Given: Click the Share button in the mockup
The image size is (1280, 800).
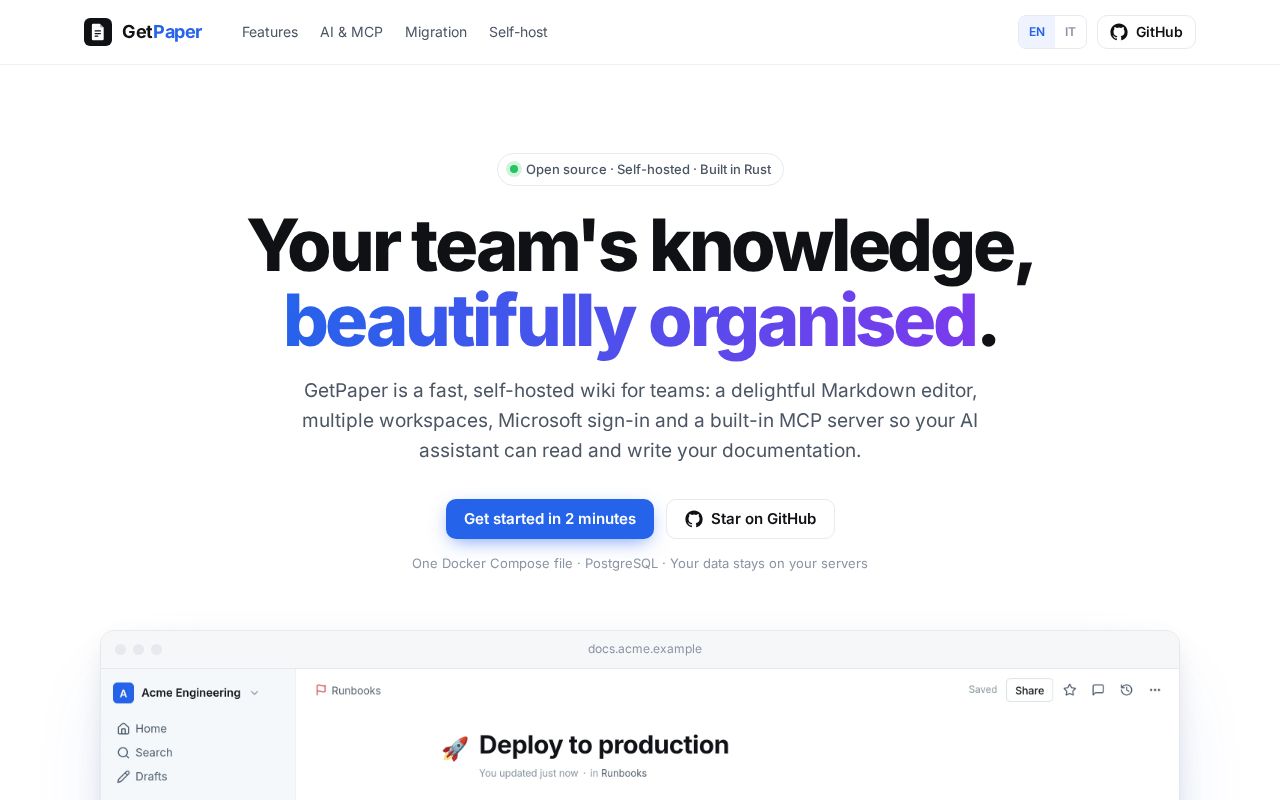Looking at the screenshot, I should point(1029,690).
